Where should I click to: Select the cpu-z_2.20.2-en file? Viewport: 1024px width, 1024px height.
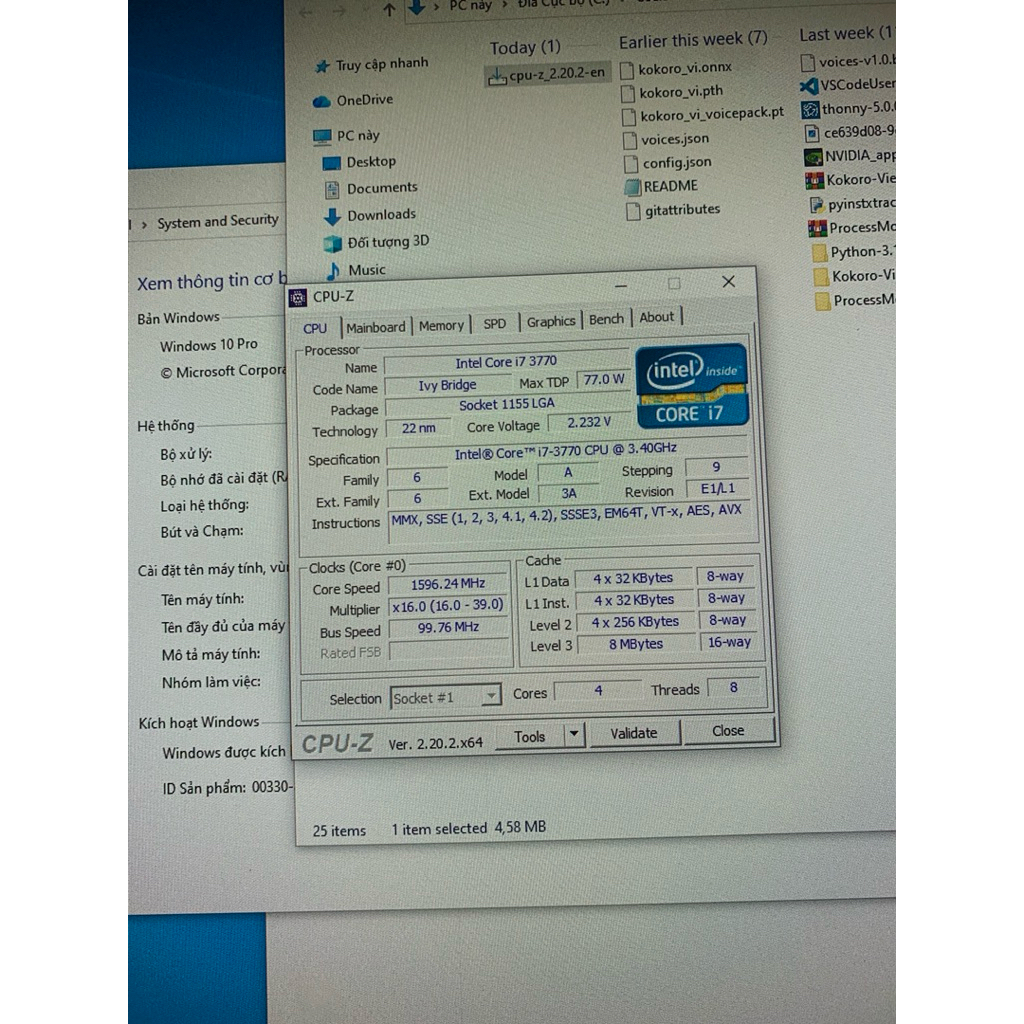pyautogui.click(x=547, y=74)
